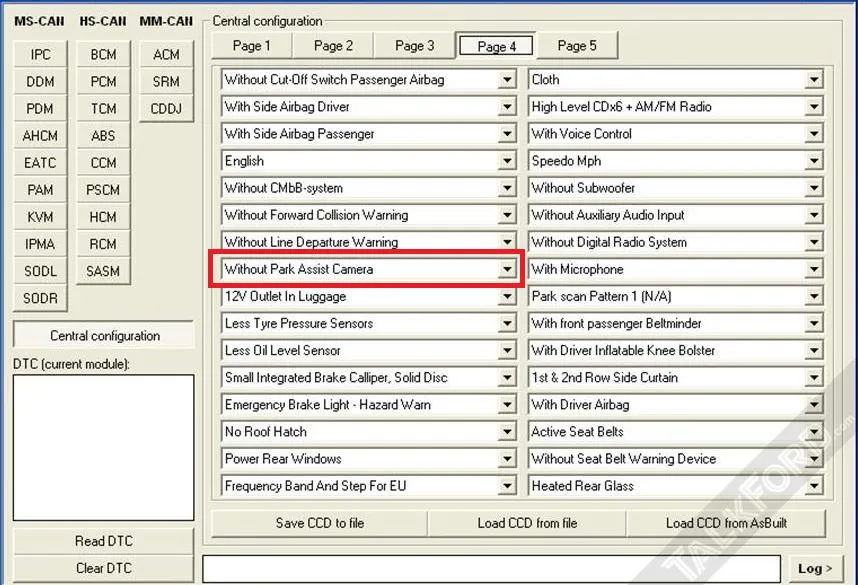Open the English language dropdown
The height and width of the screenshot is (585, 858).
coord(507,161)
